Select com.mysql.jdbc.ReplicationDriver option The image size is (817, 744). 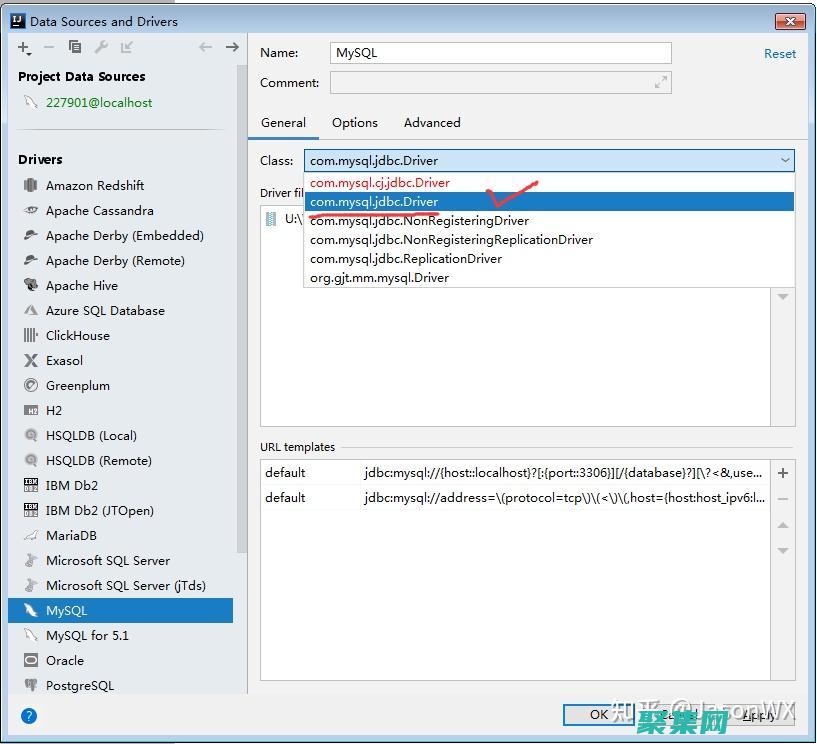click(x=406, y=259)
